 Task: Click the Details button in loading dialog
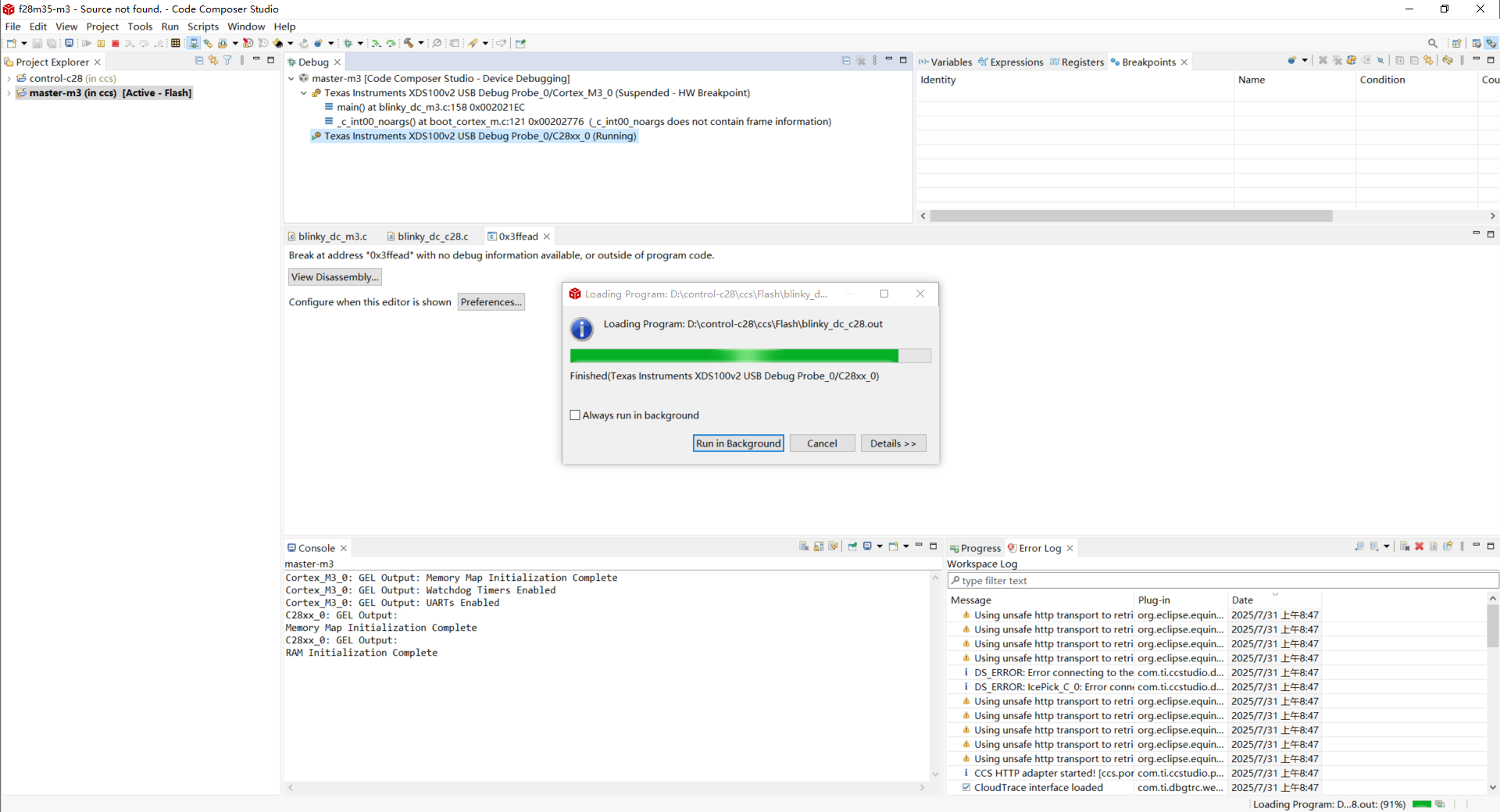click(893, 443)
